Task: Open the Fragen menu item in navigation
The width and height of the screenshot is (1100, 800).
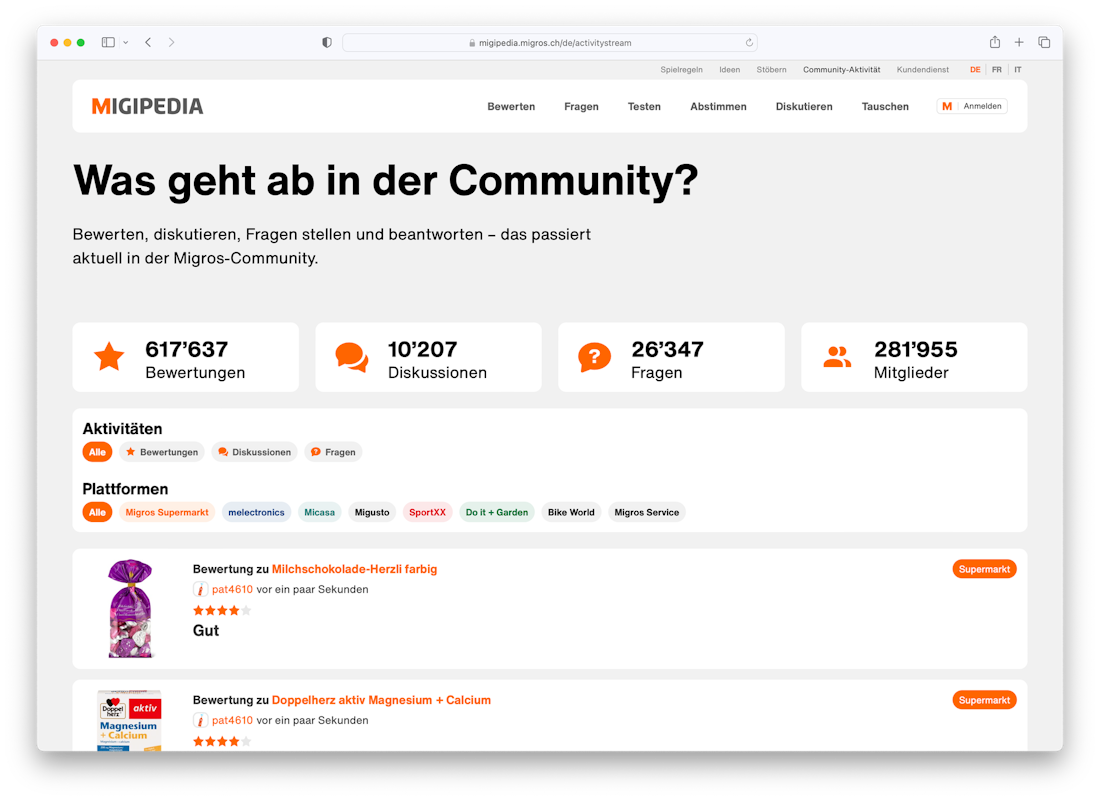Action: (582, 107)
